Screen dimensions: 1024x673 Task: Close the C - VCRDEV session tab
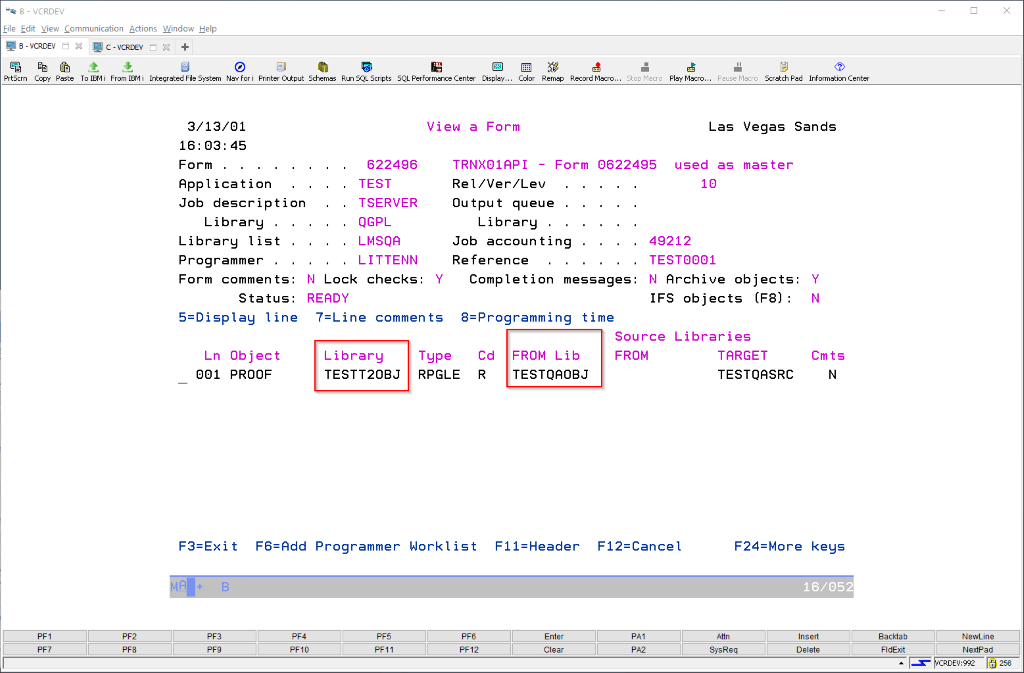[x=167, y=47]
